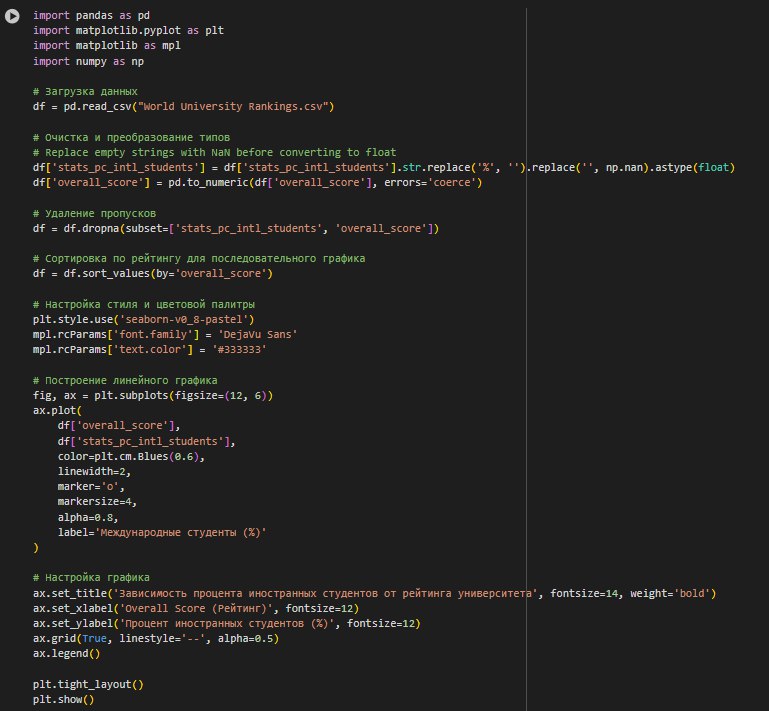Image resolution: width=769 pixels, height=711 pixels.
Task: Click the alpha=0.8 line
Action: pyautogui.click(x=88, y=517)
